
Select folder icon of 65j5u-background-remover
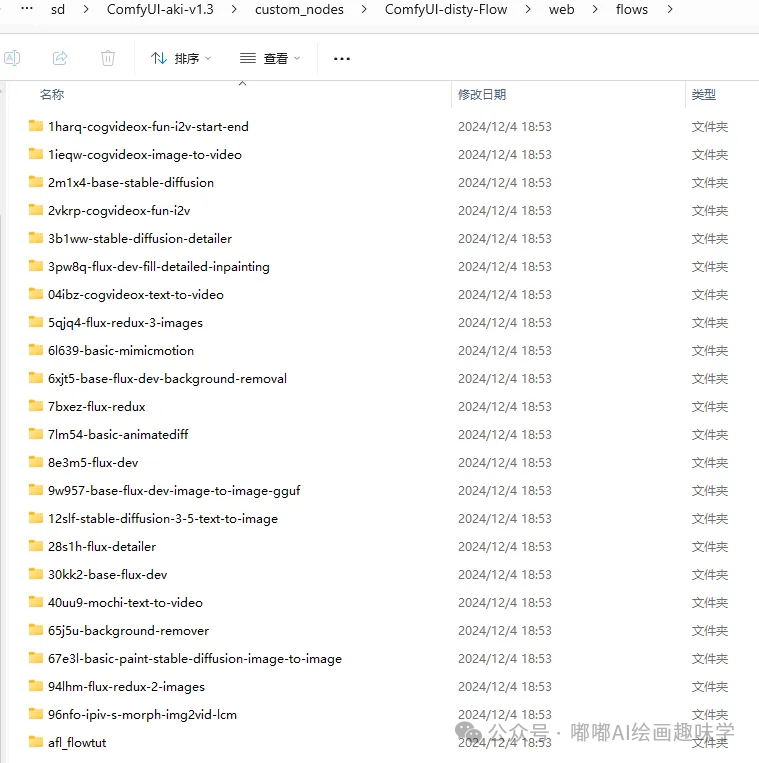click(36, 630)
